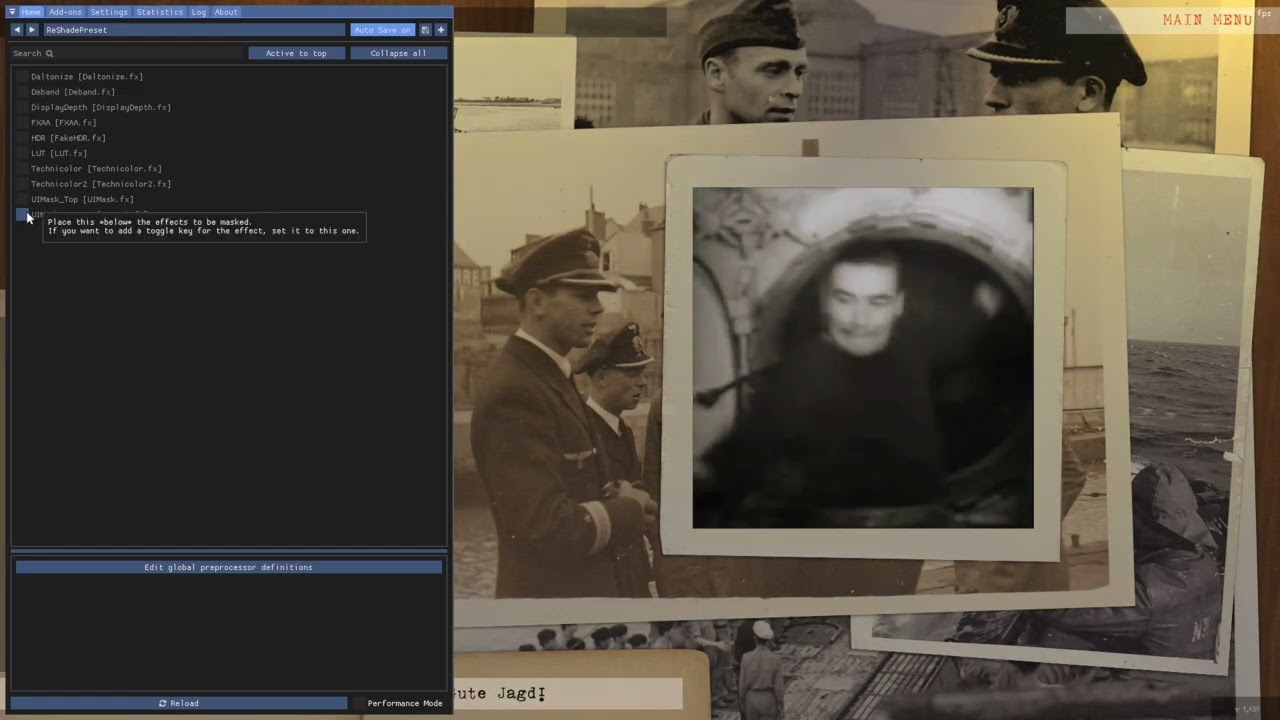Click the center framed submarine hatch photo
Viewport: 1280px width, 720px height.
pyautogui.click(x=863, y=358)
